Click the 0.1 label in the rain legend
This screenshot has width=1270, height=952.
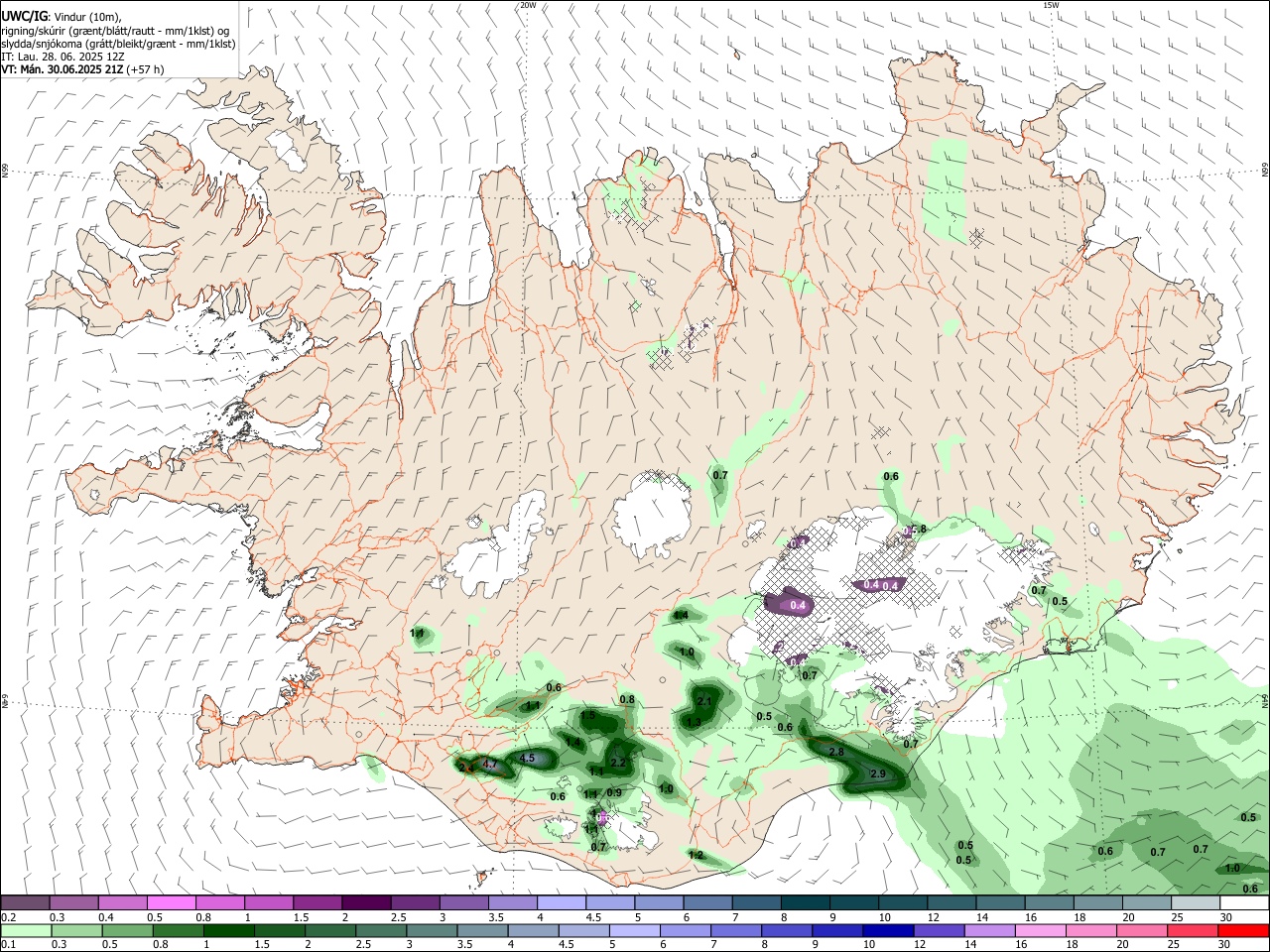pos(8,945)
